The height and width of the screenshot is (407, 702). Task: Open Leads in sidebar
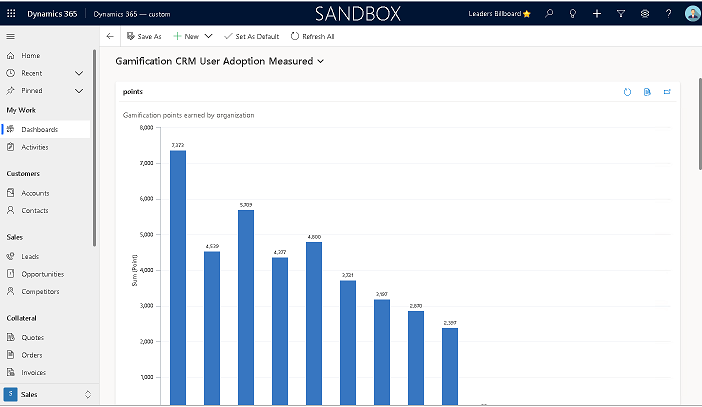[30, 257]
